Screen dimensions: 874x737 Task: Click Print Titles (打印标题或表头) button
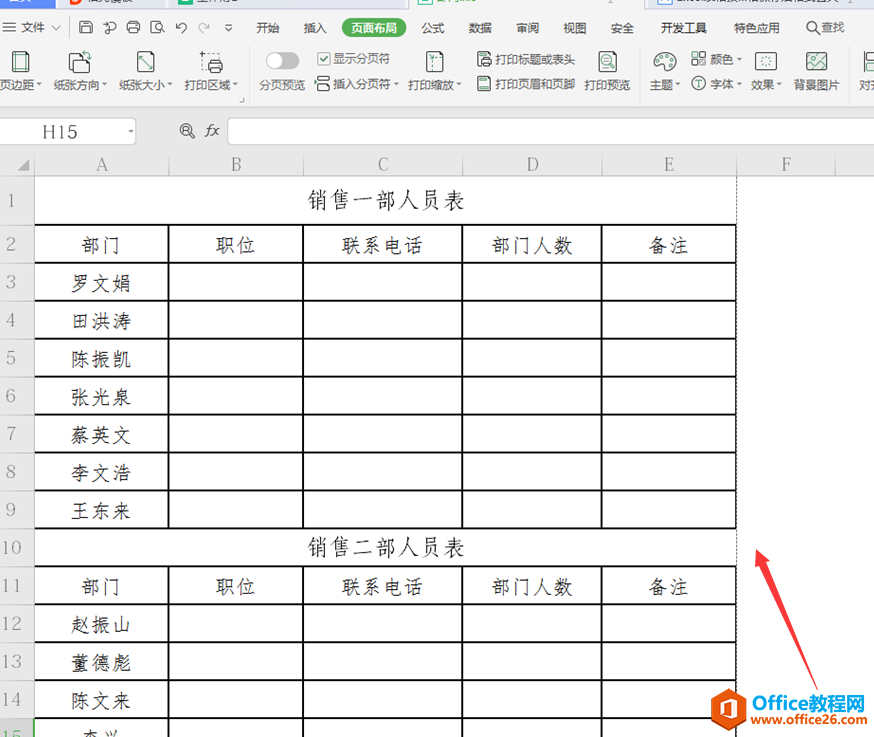pyautogui.click(x=526, y=59)
